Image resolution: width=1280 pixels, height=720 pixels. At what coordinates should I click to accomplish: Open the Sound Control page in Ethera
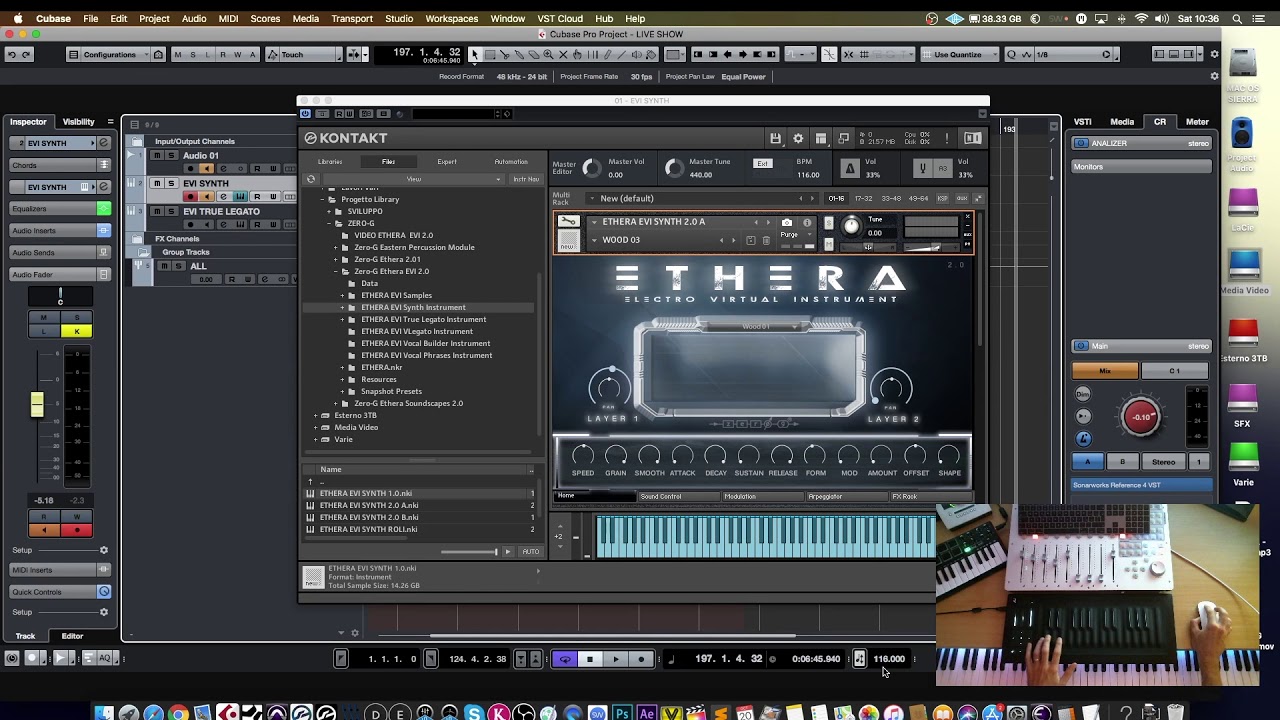click(x=661, y=497)
